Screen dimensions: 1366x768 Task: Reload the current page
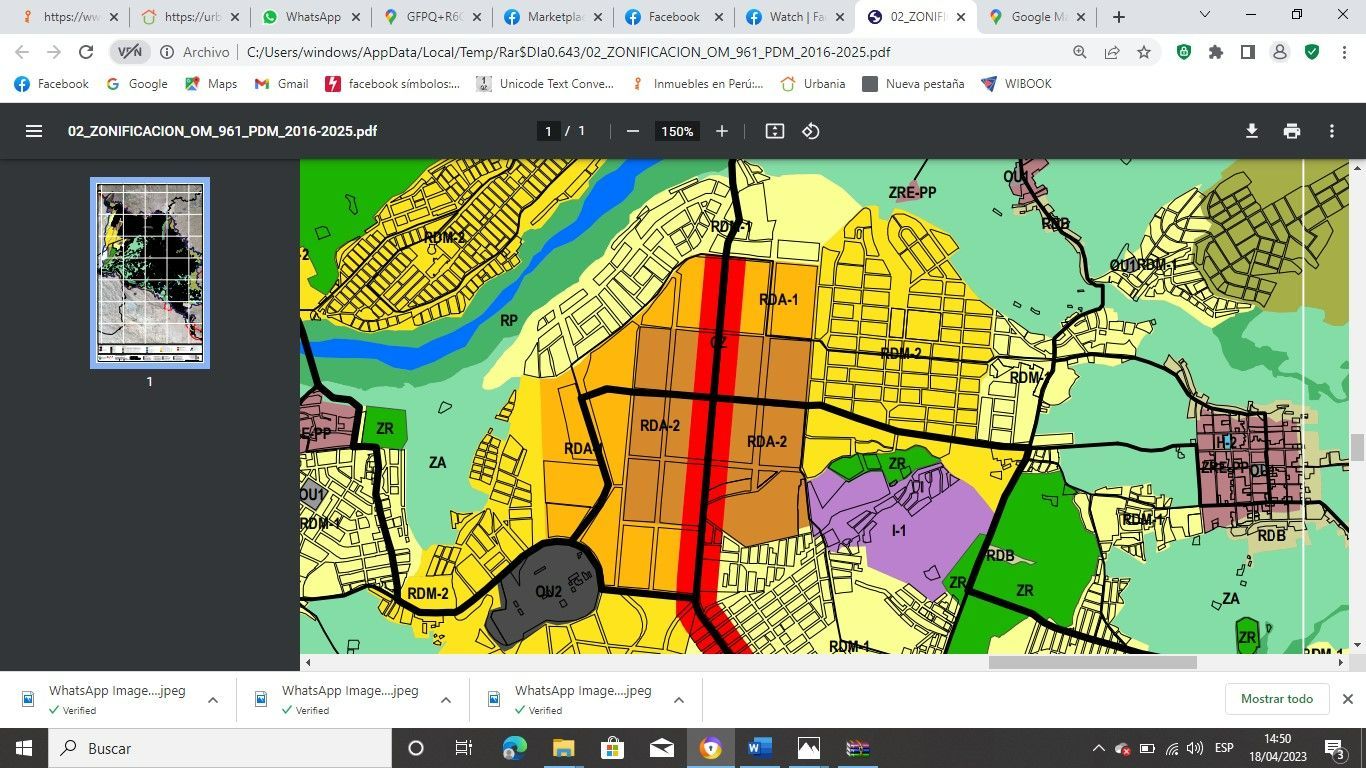(x=86, y=52)
